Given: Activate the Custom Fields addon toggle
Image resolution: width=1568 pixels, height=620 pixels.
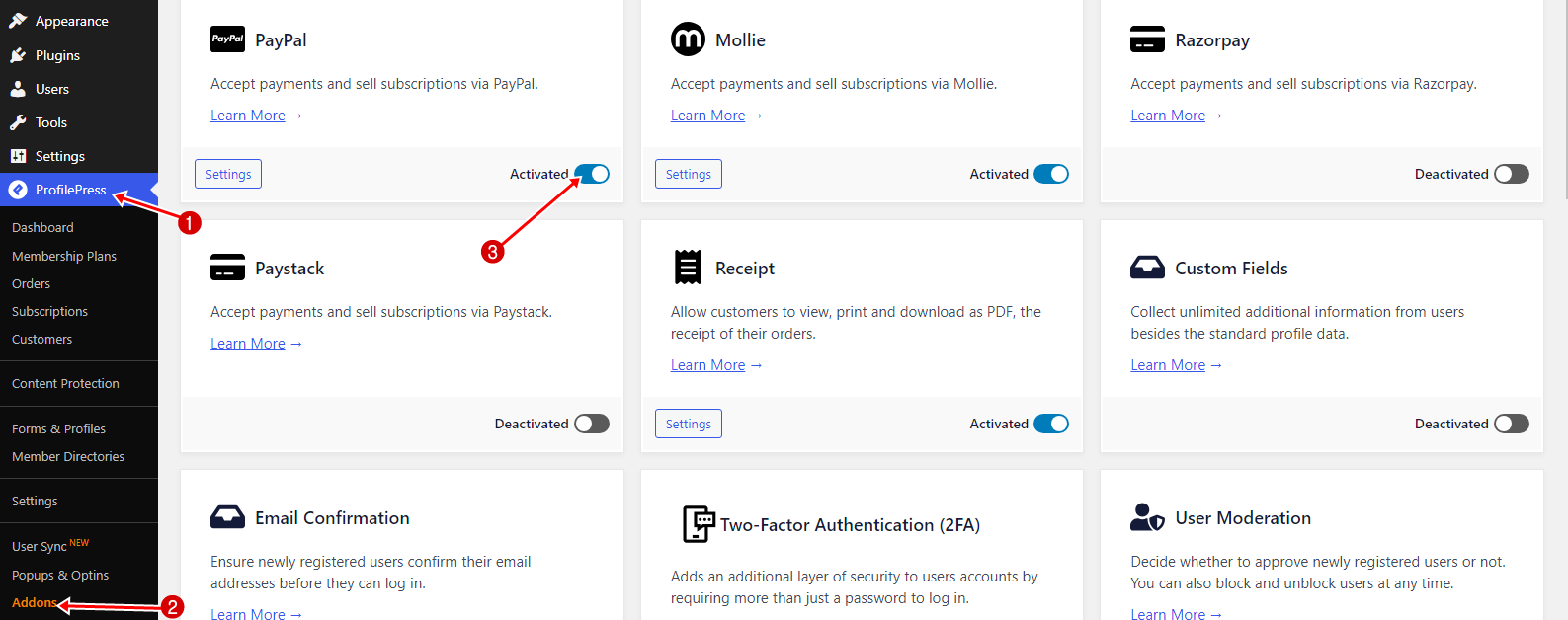Looking at the screenshot, I should (1512, 424).
